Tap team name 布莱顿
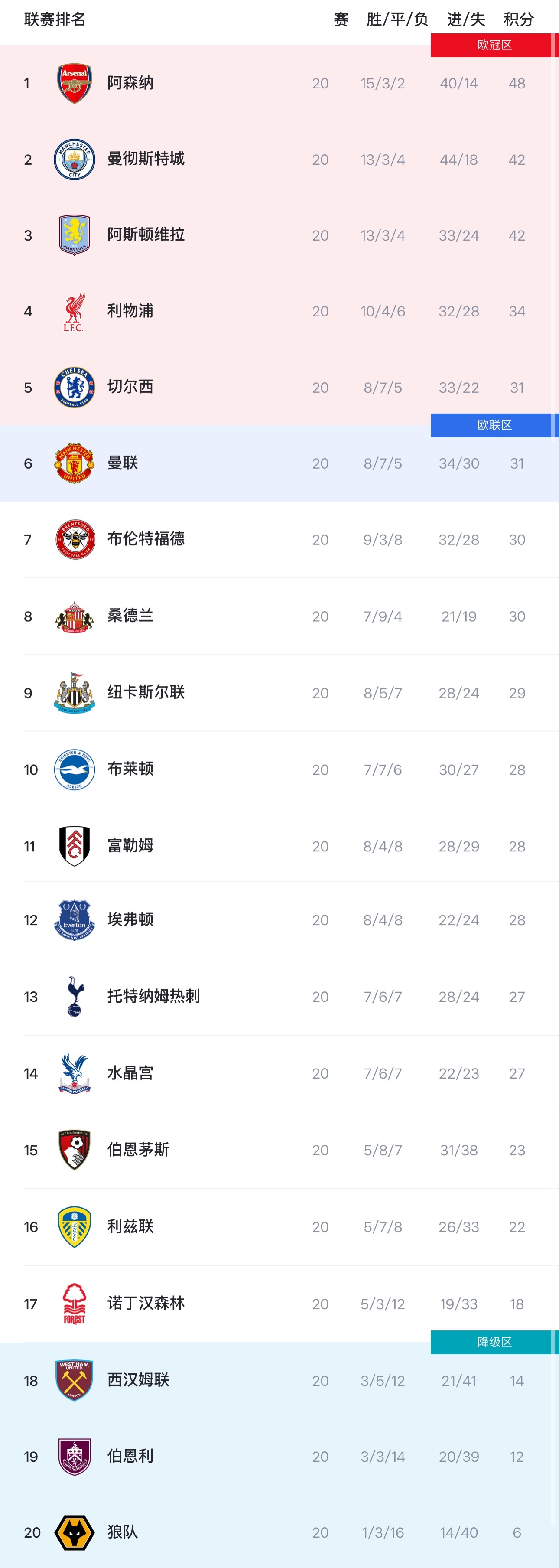Screen dimensions: 559x1568 (130, 769)
